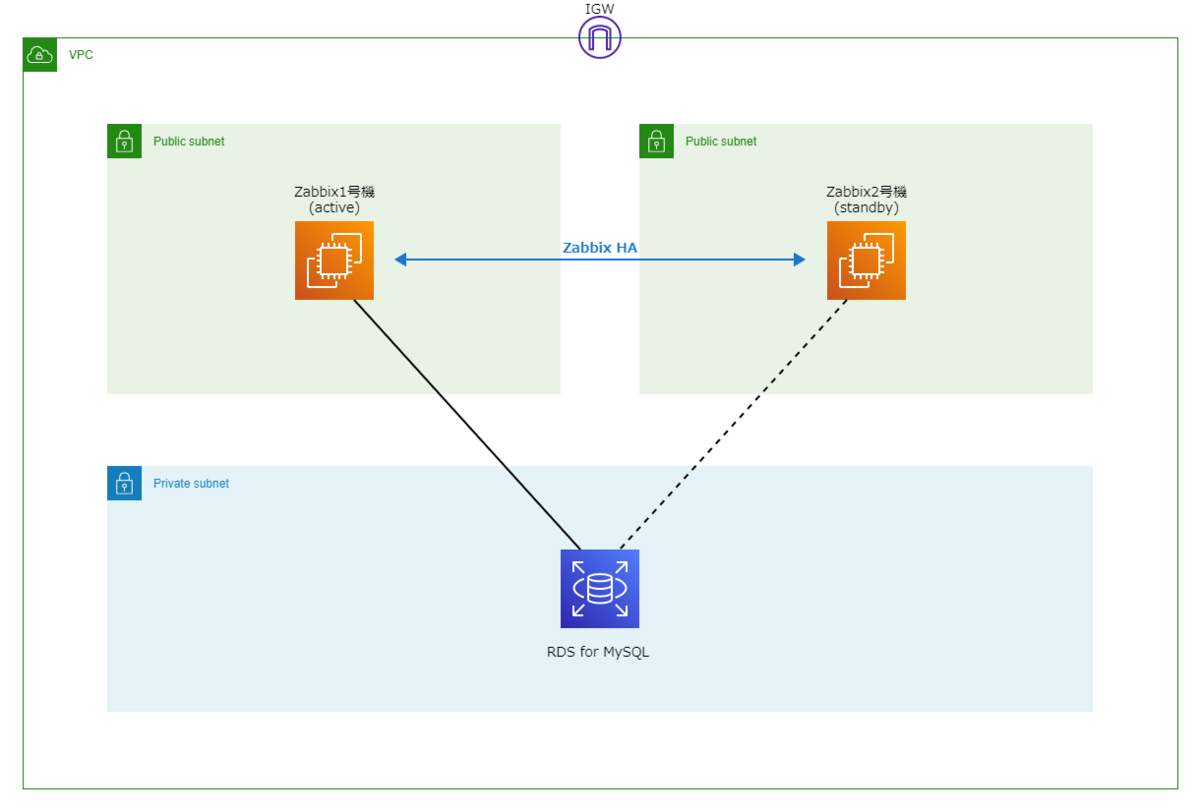Click the left "Public subnet" label next to Zabbix1号機
1200x811 pixels.
click(x=189, y=141)
